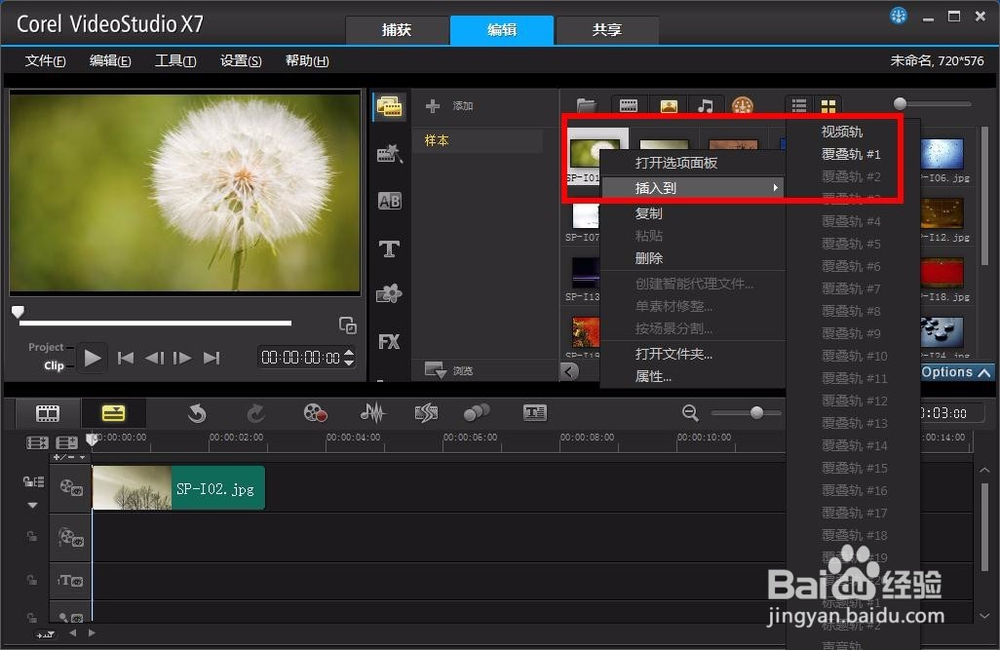Collapse the Options panel

click(x=984, y=372)
